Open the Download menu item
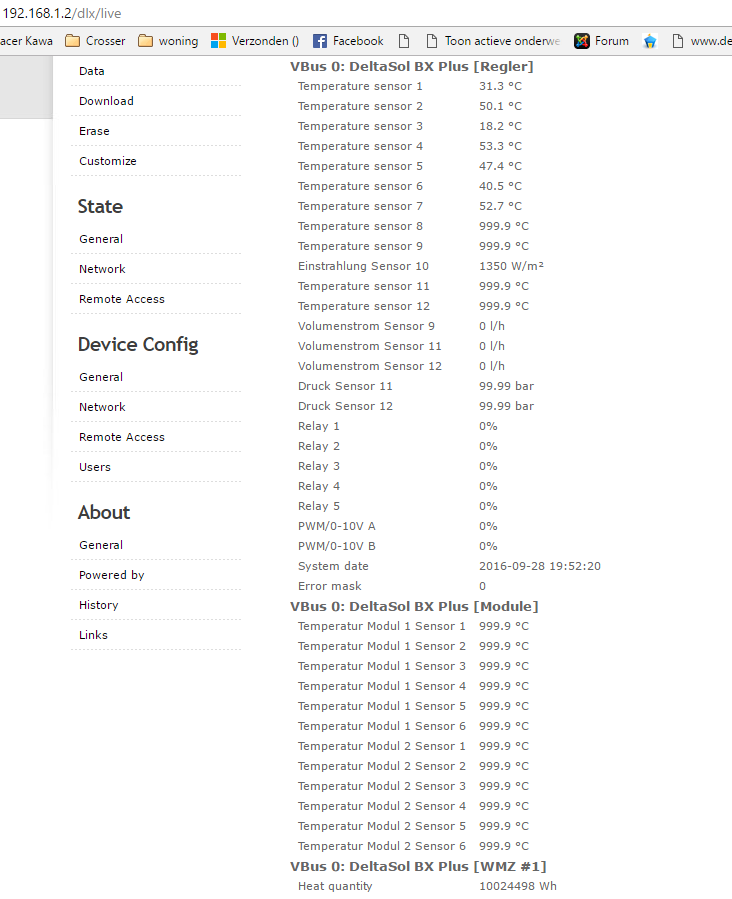This screenshot has height=899, width=732. (106, 101)
